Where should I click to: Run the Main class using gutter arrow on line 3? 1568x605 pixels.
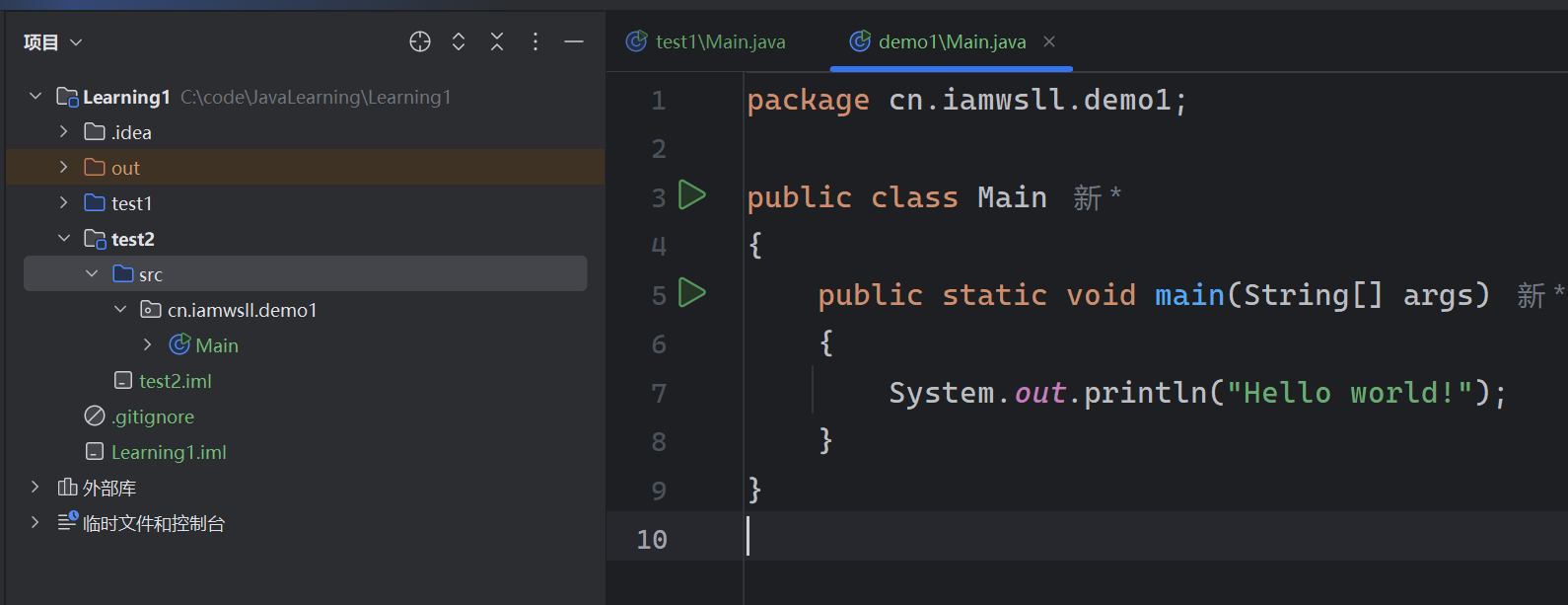click(x=692, y=195)
